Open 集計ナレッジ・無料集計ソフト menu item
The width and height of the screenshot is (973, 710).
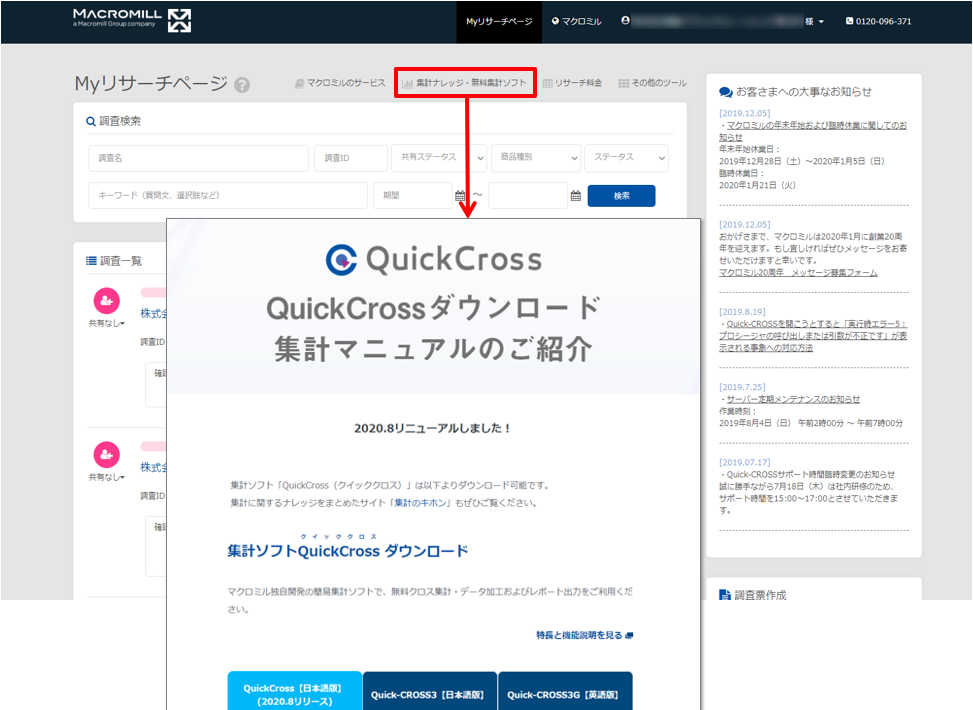[x=465, y=83]
